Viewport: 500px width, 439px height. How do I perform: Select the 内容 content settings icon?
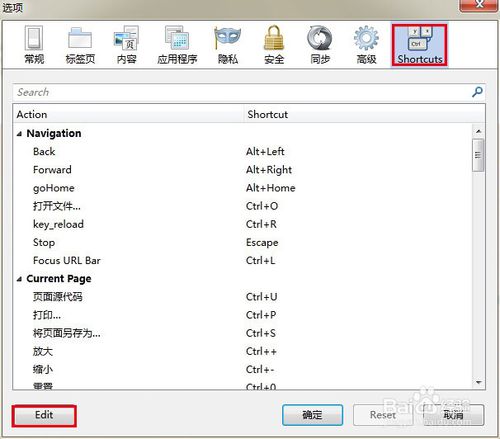coord(126,45)
